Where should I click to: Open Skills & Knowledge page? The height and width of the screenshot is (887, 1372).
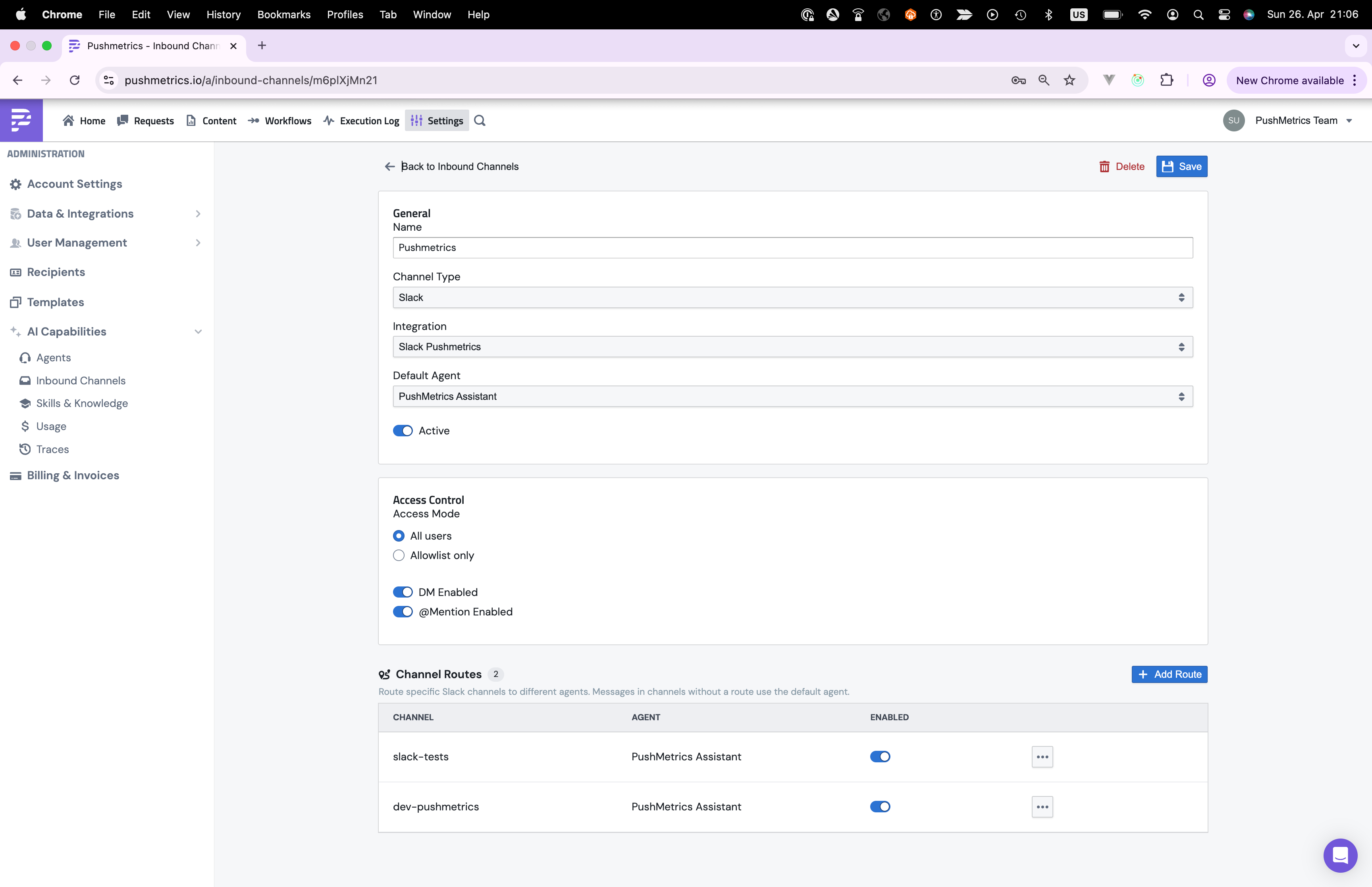pyautogui.click(x=82, y=403)
